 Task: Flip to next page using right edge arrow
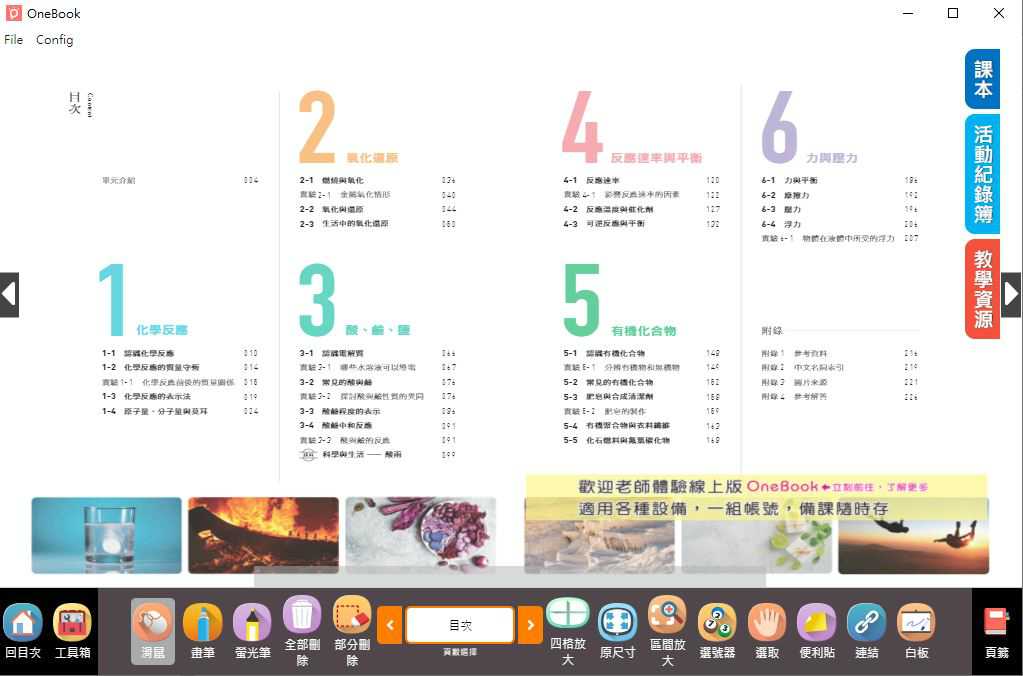coord(1011,295)
